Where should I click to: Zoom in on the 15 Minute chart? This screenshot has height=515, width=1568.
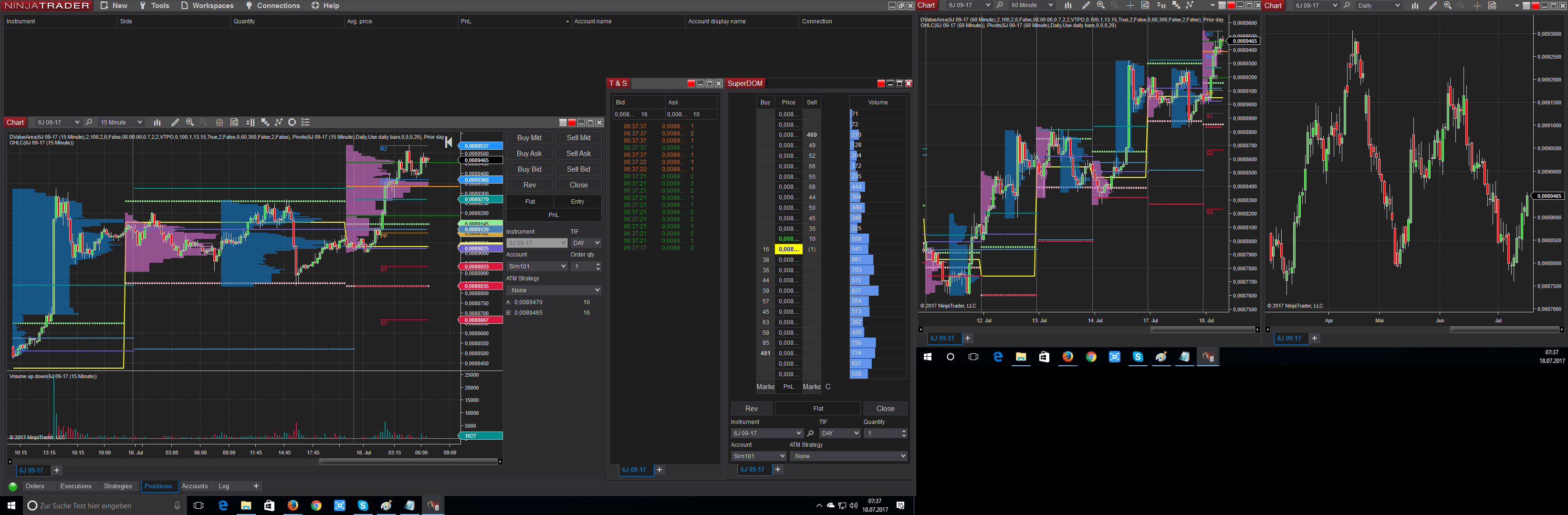click(x=190, y=122)
